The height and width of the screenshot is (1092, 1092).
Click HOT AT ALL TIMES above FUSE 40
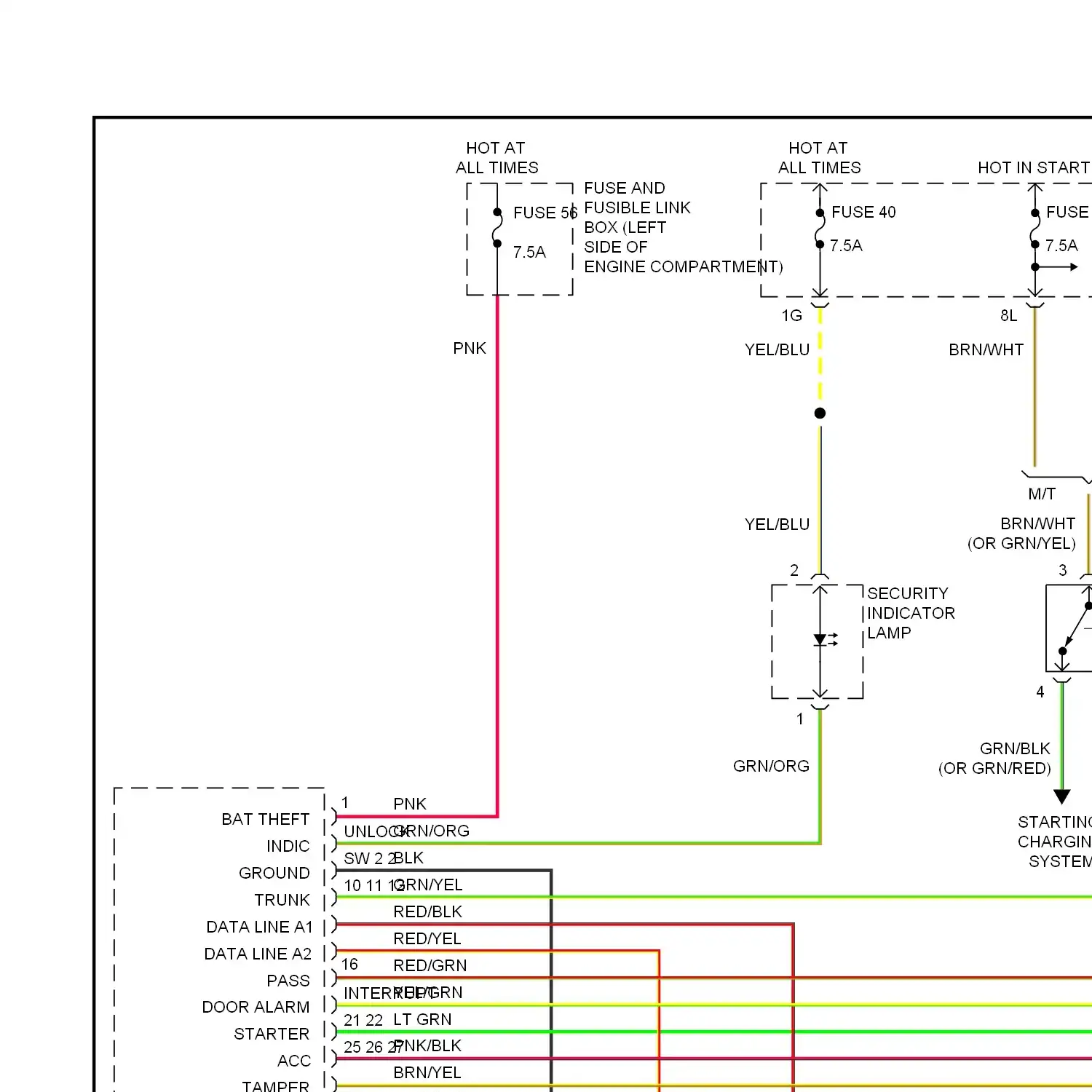click(819, 158)
